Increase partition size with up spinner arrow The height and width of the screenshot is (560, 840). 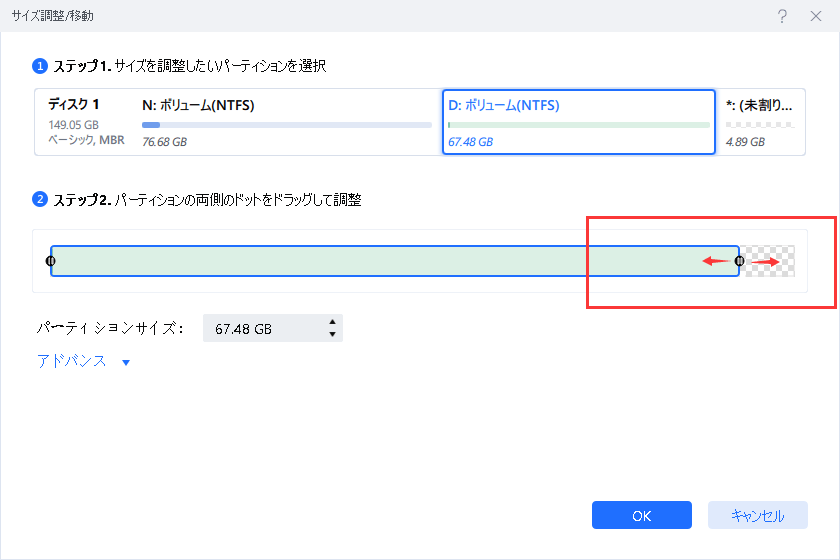tap(332, 323)
